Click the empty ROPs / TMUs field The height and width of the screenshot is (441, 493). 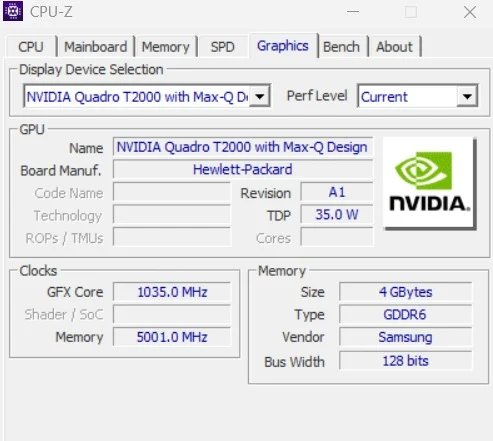pyautogui.click(x=172, y=237)
